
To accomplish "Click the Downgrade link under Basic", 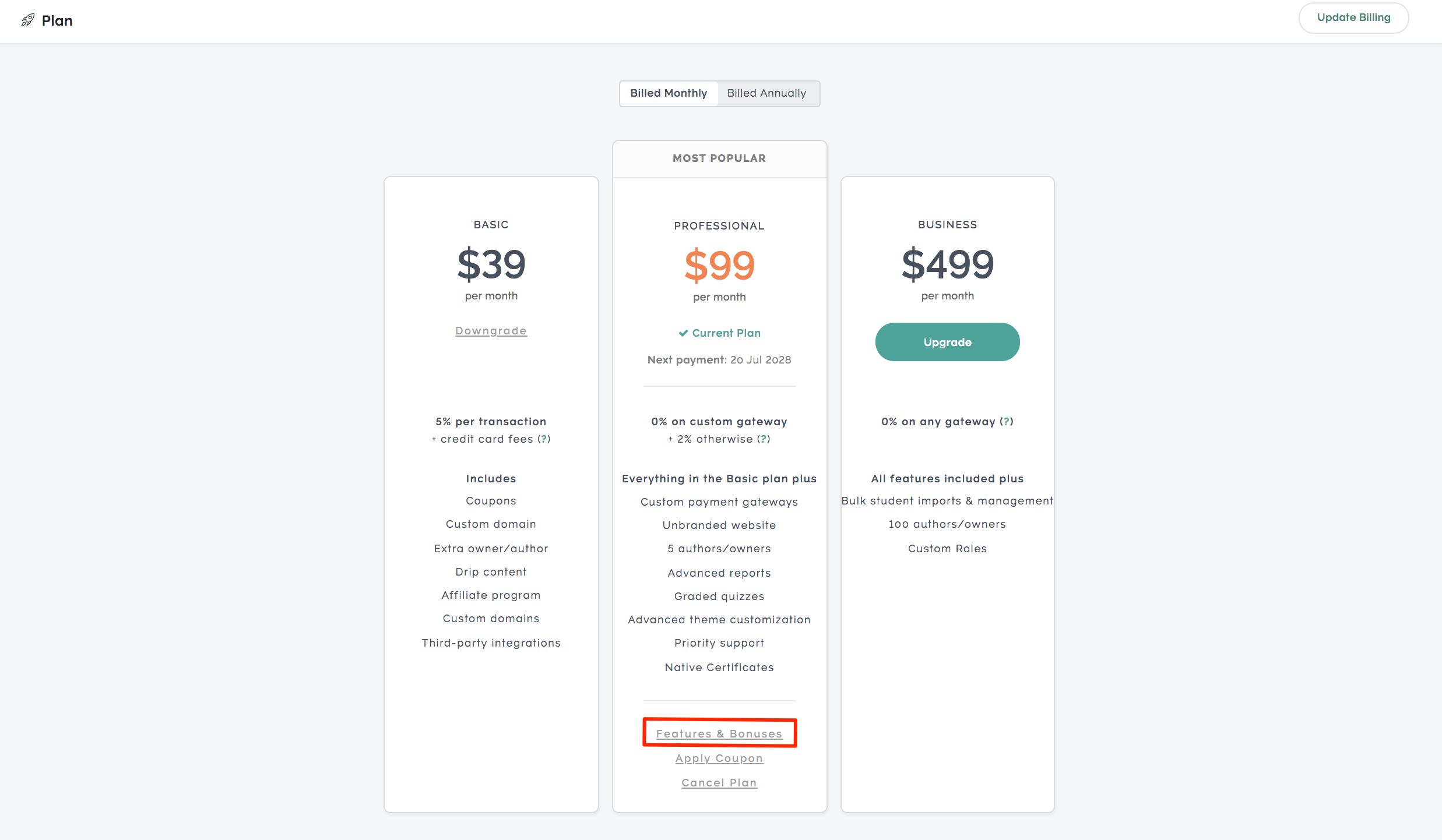I will coord(491,330).
